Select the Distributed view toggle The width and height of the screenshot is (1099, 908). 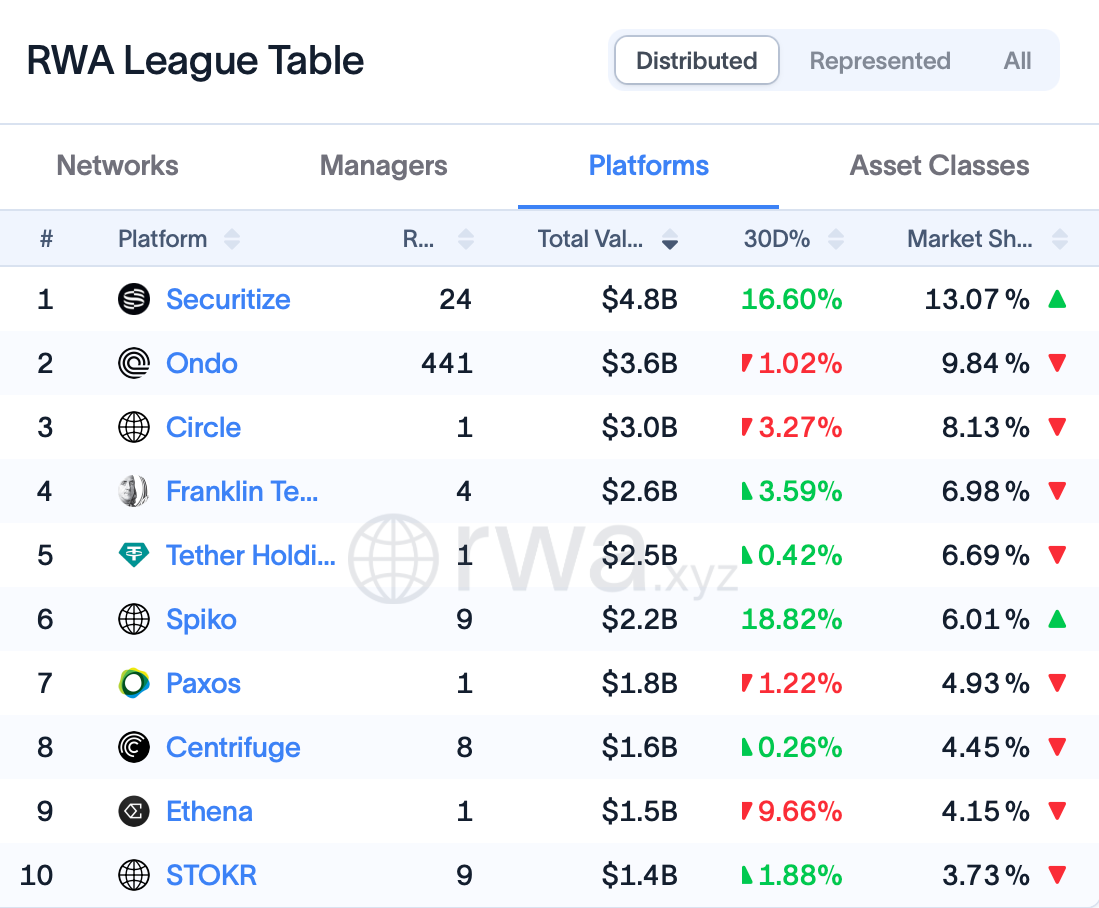[697, 60]
